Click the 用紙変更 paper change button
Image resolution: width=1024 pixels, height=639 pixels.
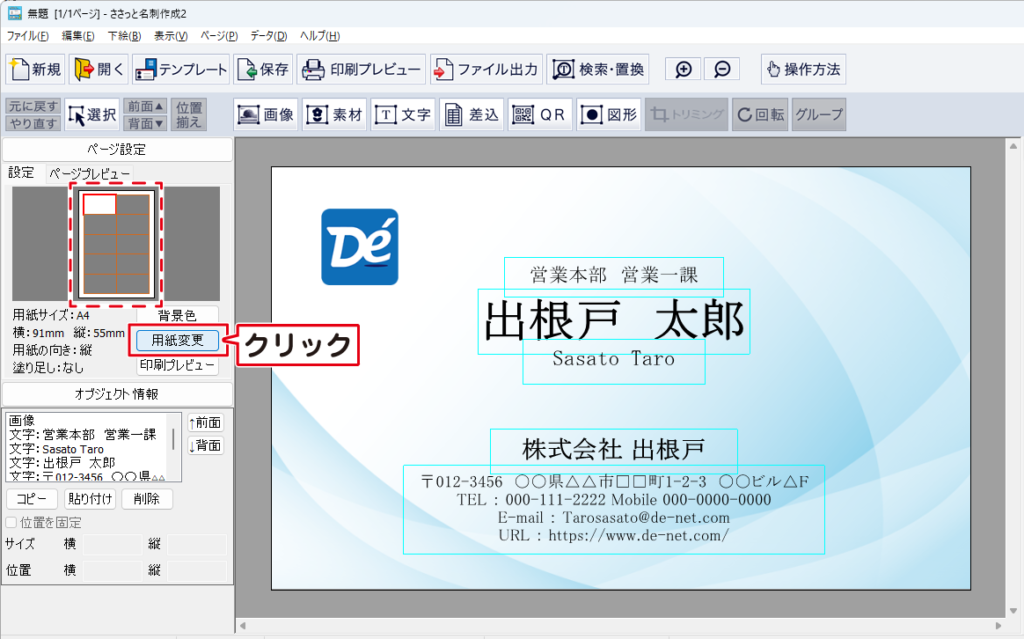click(177, 340)
